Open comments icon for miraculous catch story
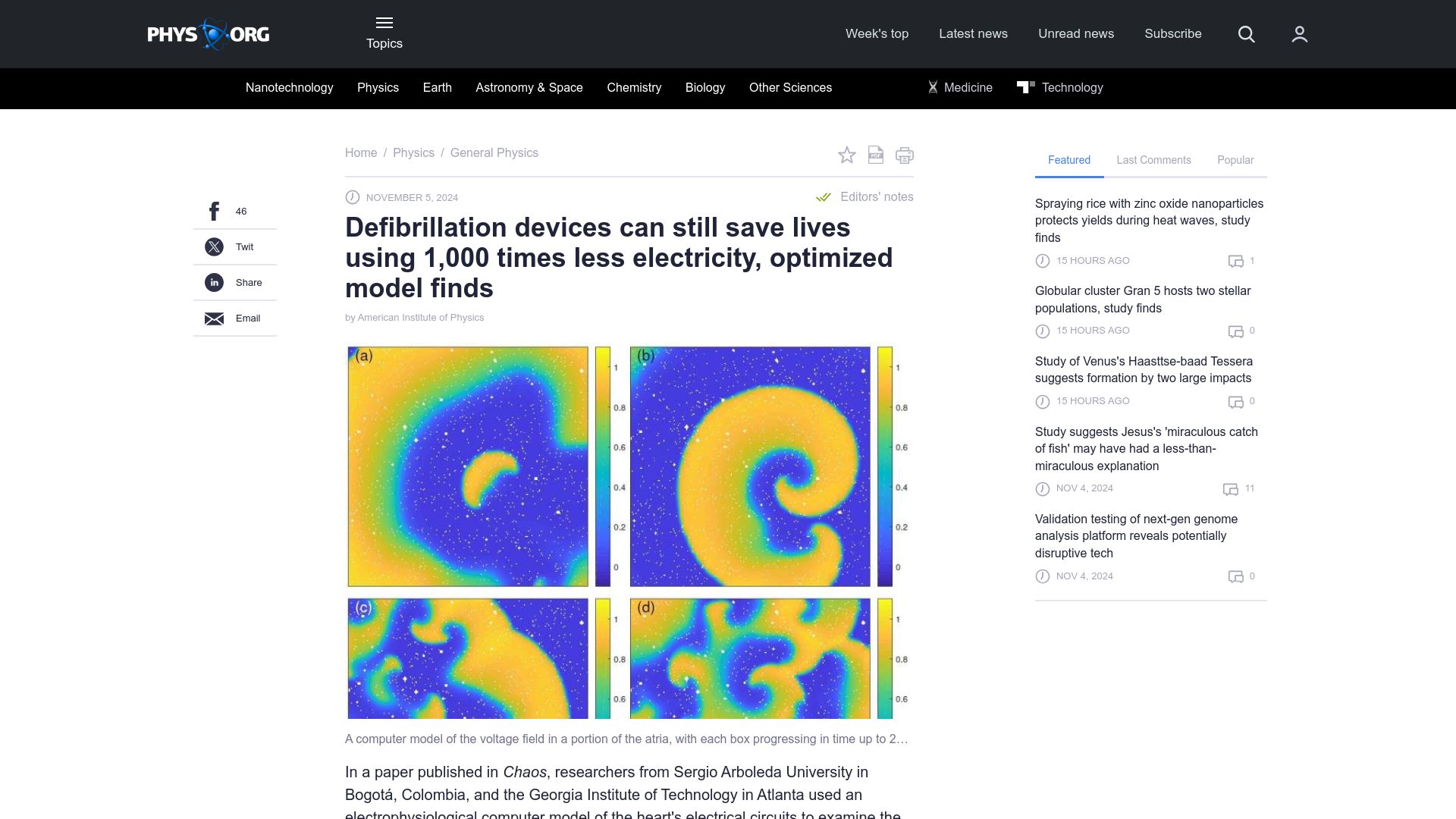 [1231, 489]
